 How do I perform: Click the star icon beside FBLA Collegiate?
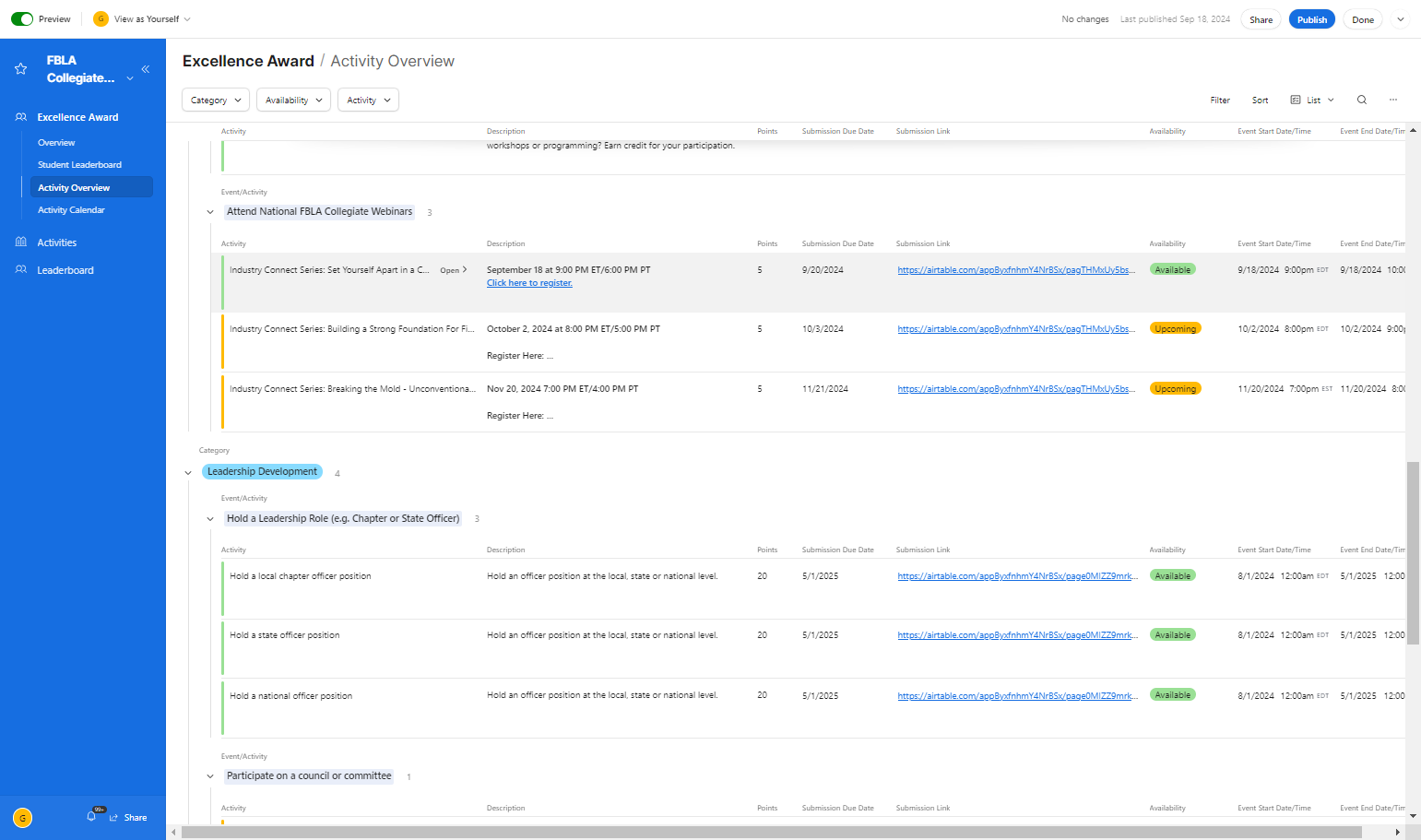click(21, 69)
